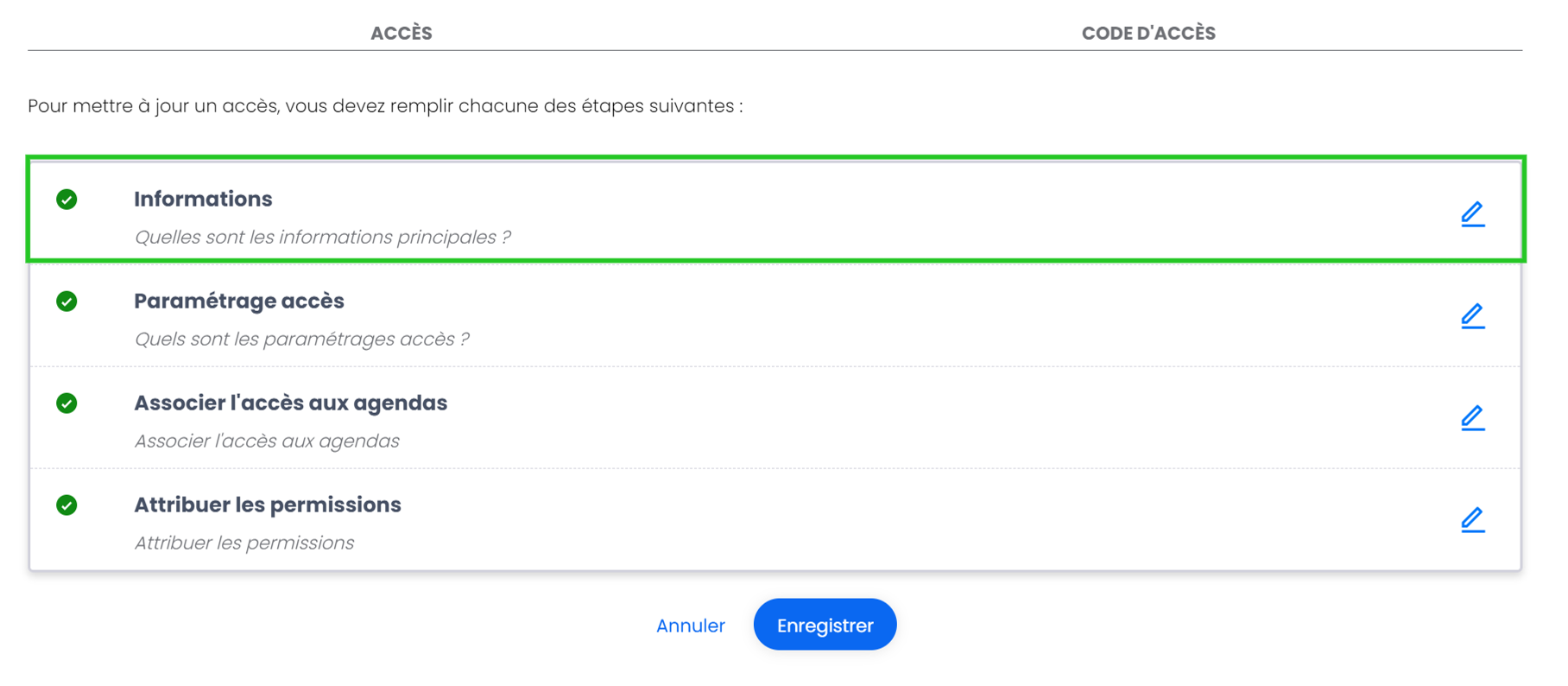Switch to the ACCÈS tab

(401, 33)
